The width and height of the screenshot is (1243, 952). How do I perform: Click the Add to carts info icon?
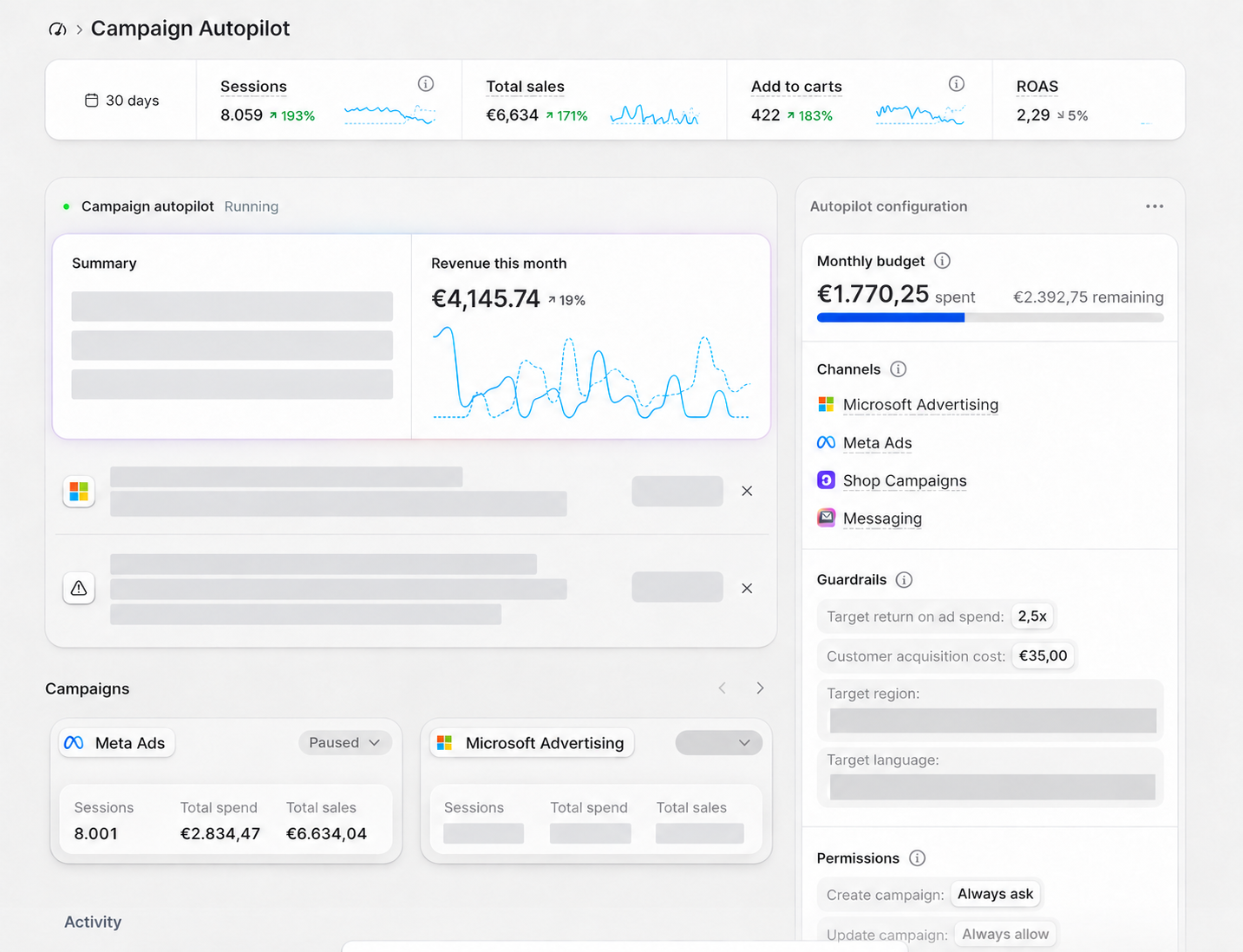pyautogui.click(x=957, y=84)
